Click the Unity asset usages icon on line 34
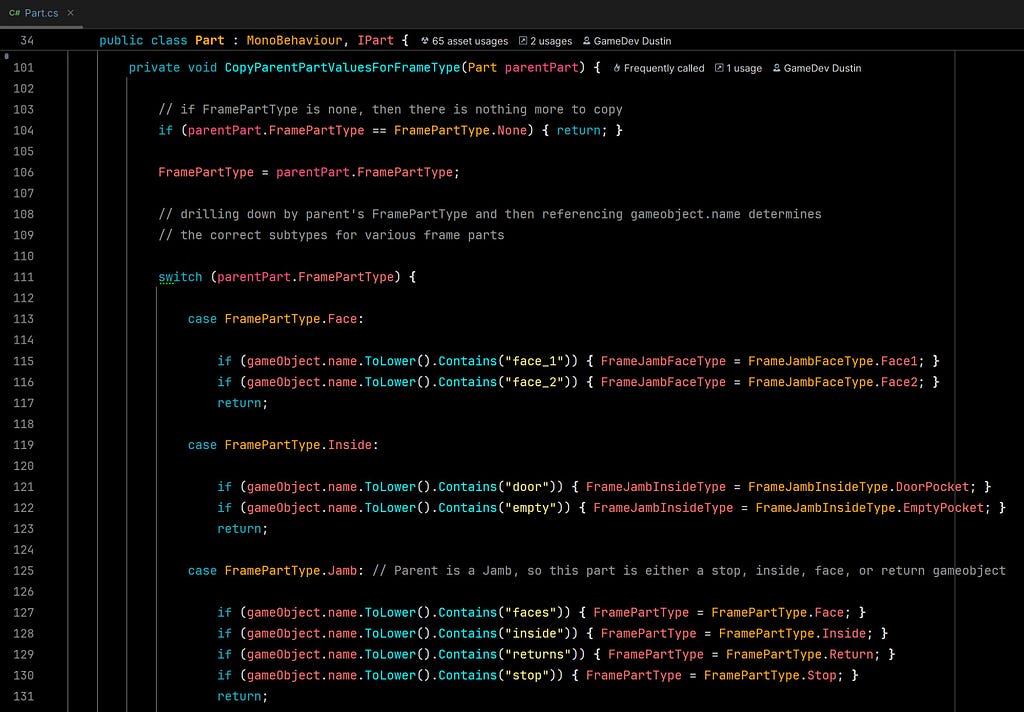Screen dimensions: 1024x712 pos(424,41)
